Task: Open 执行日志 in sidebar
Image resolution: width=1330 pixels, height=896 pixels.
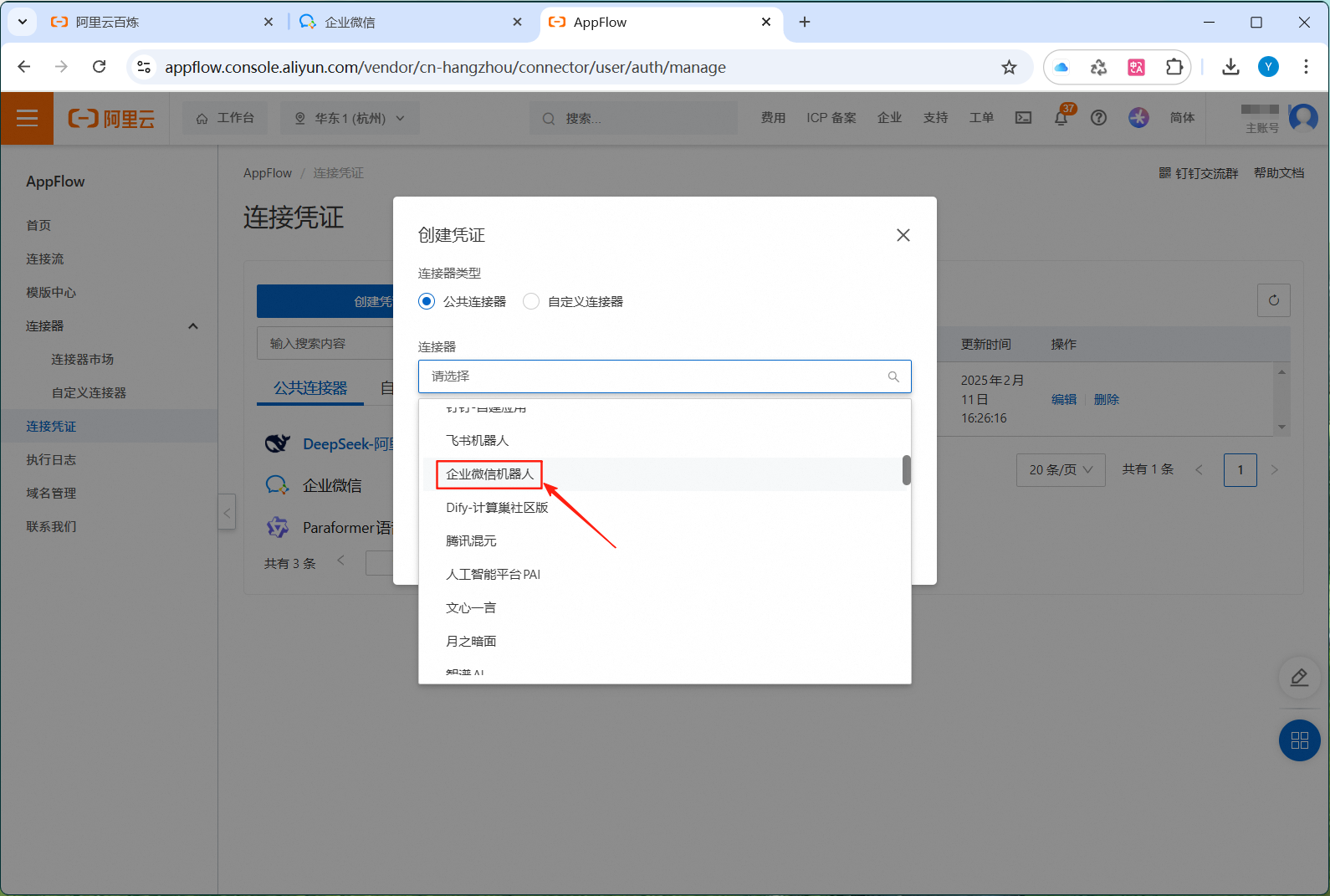Action: (51, 460)
